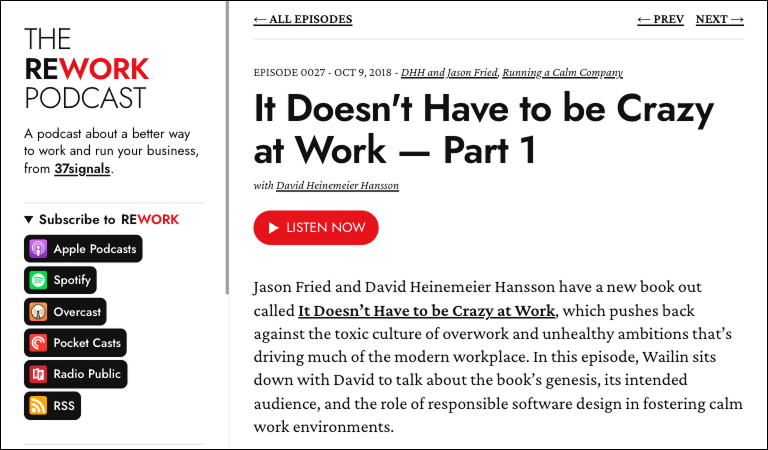Open the It Doesn't Have to be Crazy at Work book link
Image resolution: width=768 pixels, height=450 pixels.
click(x=427, y=311)
